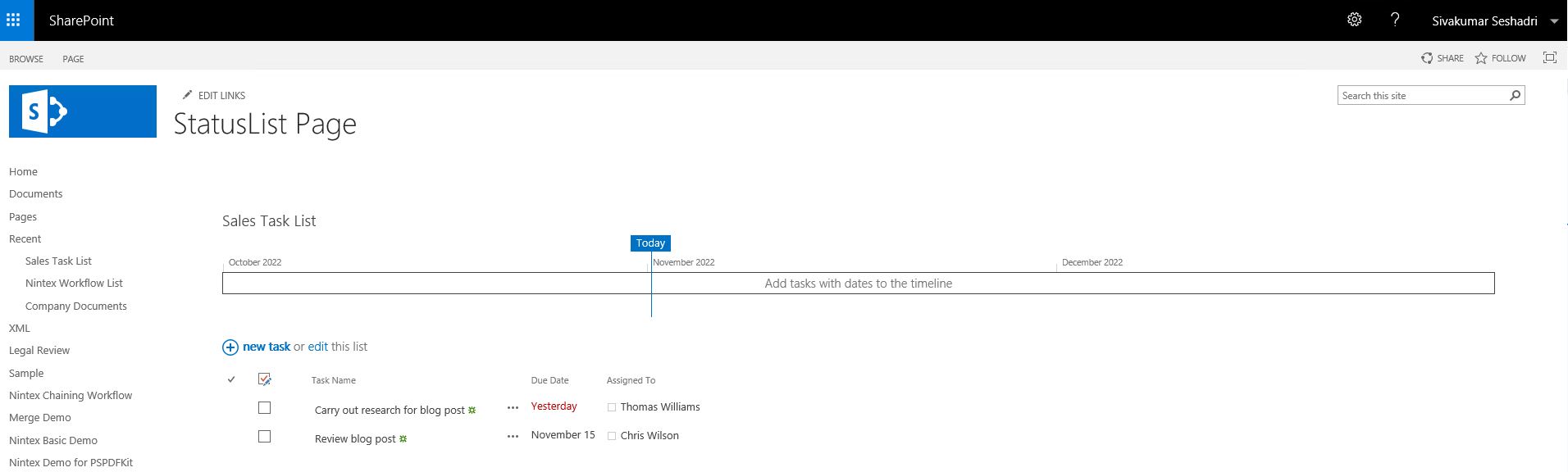Viewport: 1568px width, 472px height.
Task: Open Nintex Workflow List in sidebar
Action: point(74,284)
